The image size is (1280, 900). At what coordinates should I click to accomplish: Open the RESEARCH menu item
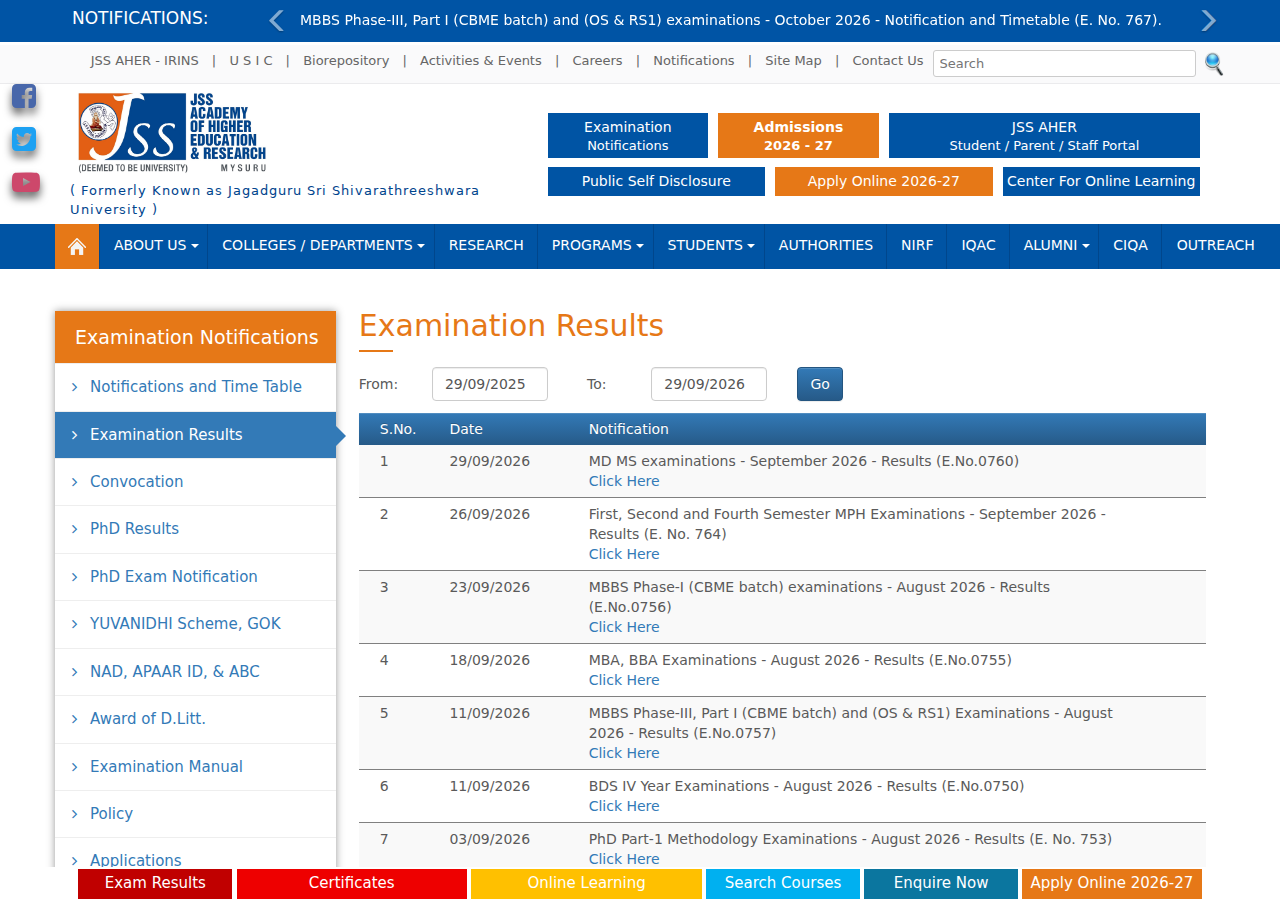point(486,246)
